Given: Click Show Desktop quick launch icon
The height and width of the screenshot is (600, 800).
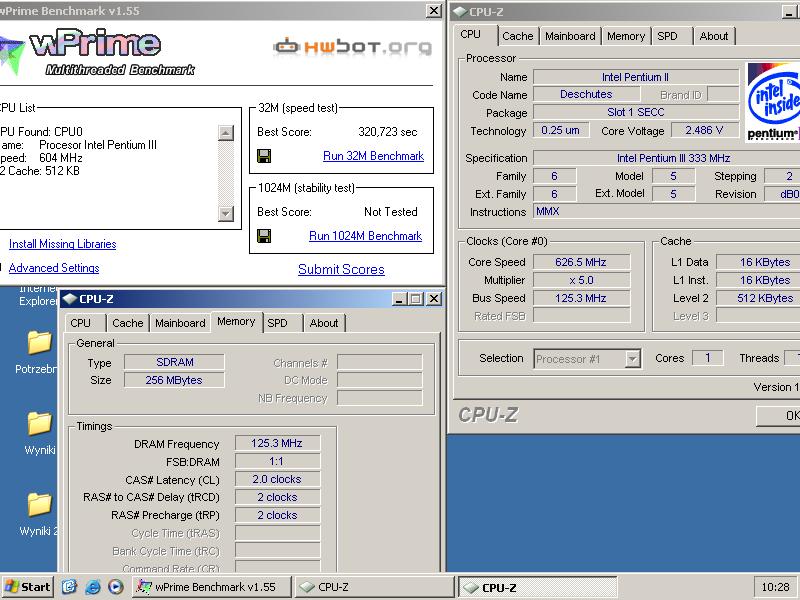Looking at the screenshot, I should pyautogui.click(x=69, y=587).
